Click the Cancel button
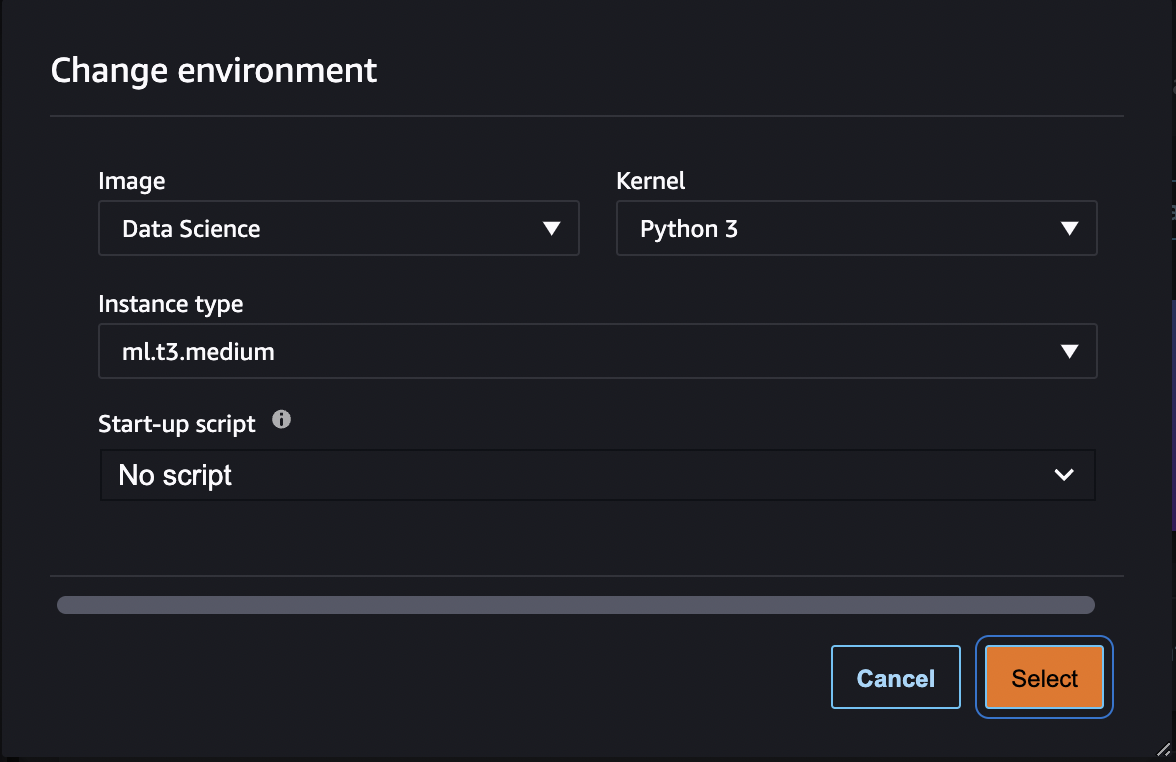The width and height of the screenshot is (1176, 762). point(895,677)
